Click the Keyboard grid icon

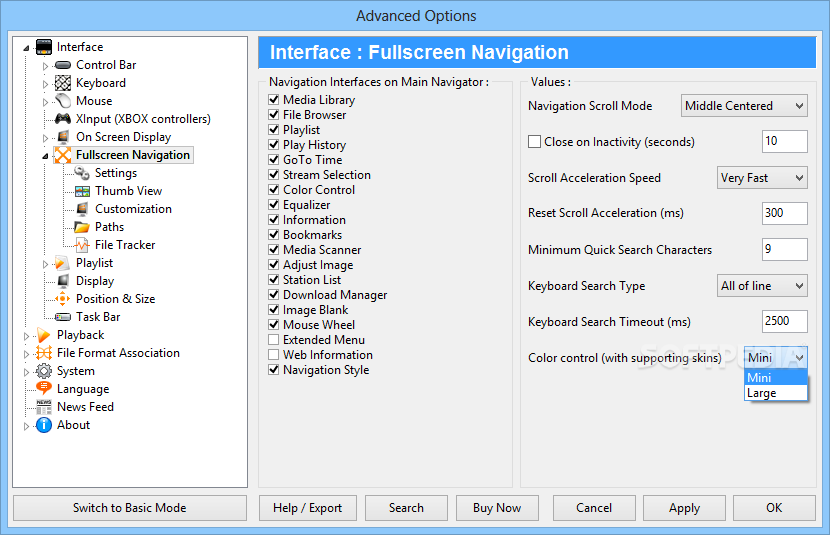pos(63,83)
